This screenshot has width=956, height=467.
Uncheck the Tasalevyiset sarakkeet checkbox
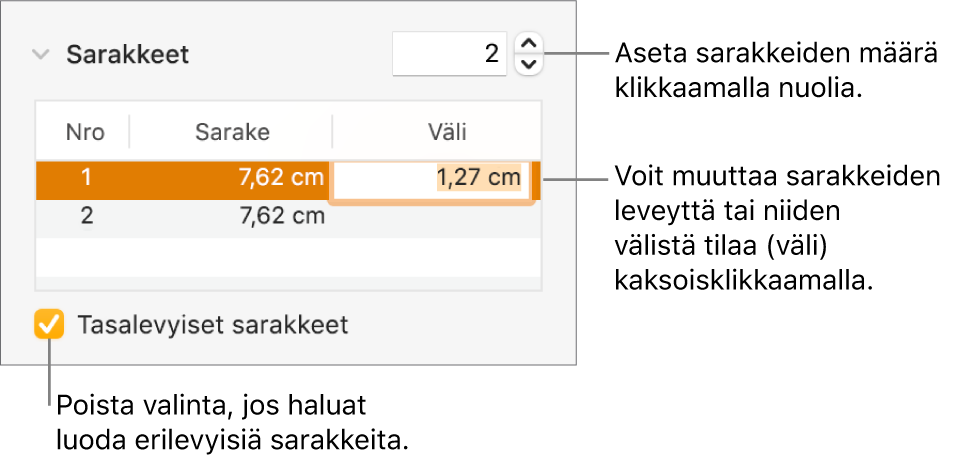coord(48,325)
